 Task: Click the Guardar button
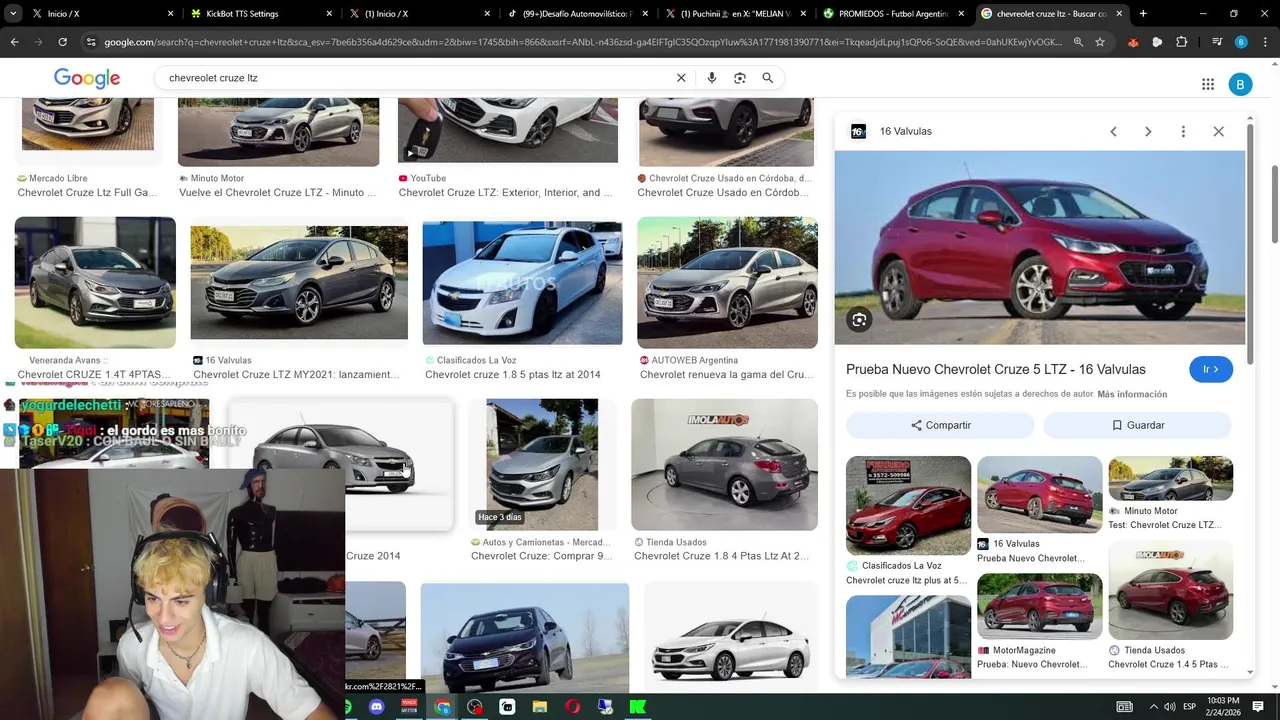(1137, 425)
